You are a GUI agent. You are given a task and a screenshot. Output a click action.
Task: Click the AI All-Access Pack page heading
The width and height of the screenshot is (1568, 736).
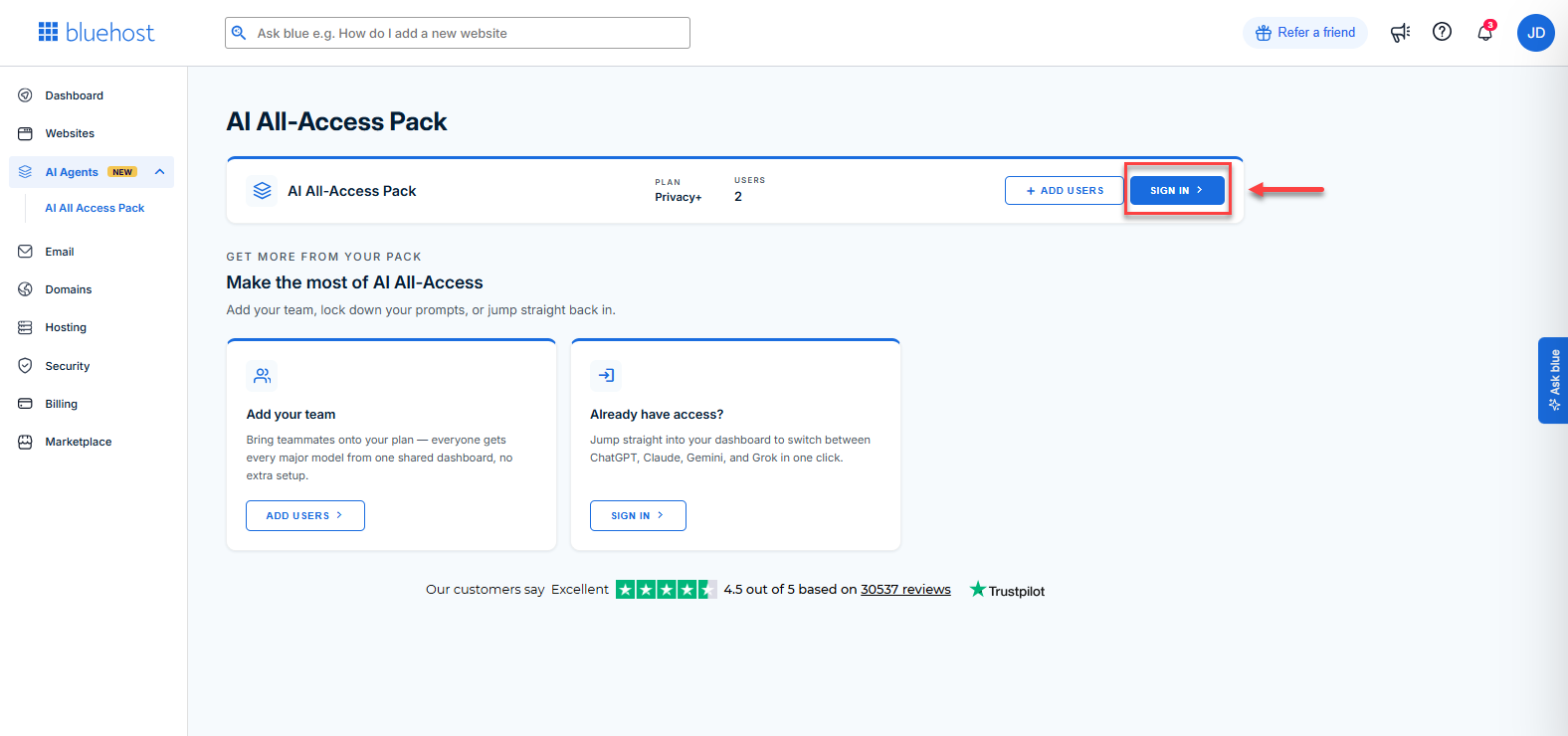click(x=336, y=121)
